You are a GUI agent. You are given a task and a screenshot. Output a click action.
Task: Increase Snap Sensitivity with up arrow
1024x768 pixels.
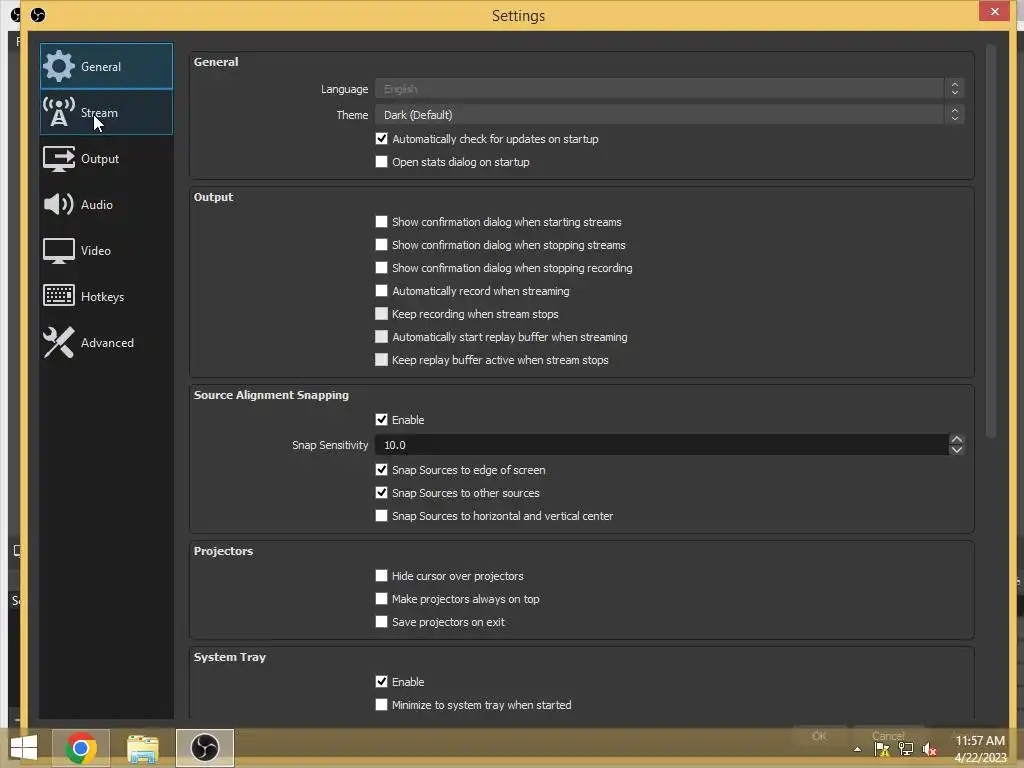(956, 440)
